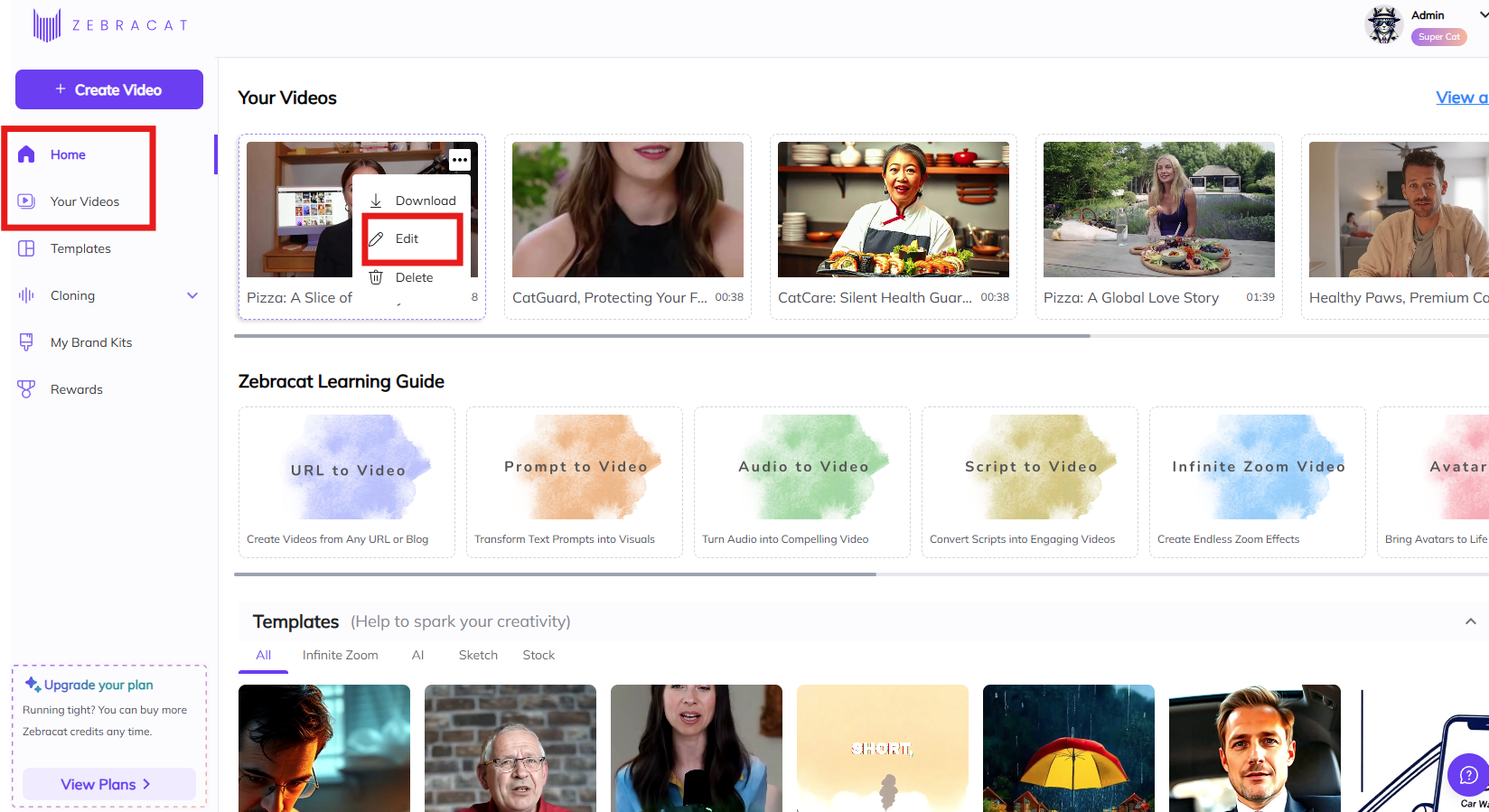Open the Templates sidebar item
The height and width of the screenshot is (812, 1489).
coord(80,248)
